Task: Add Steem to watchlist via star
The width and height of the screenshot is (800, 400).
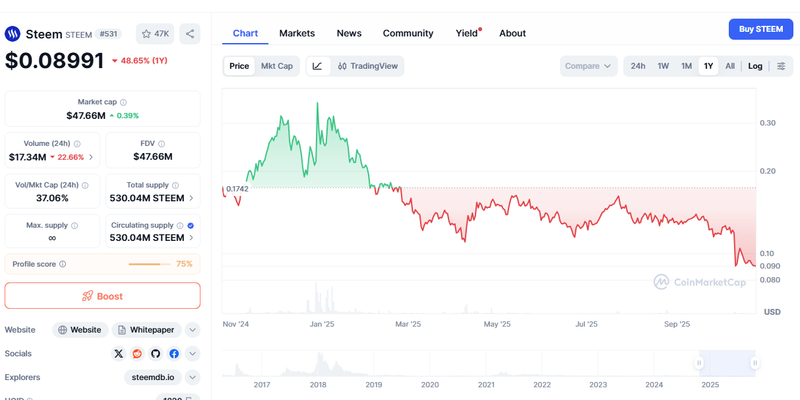Action: (x=155, y=33)
